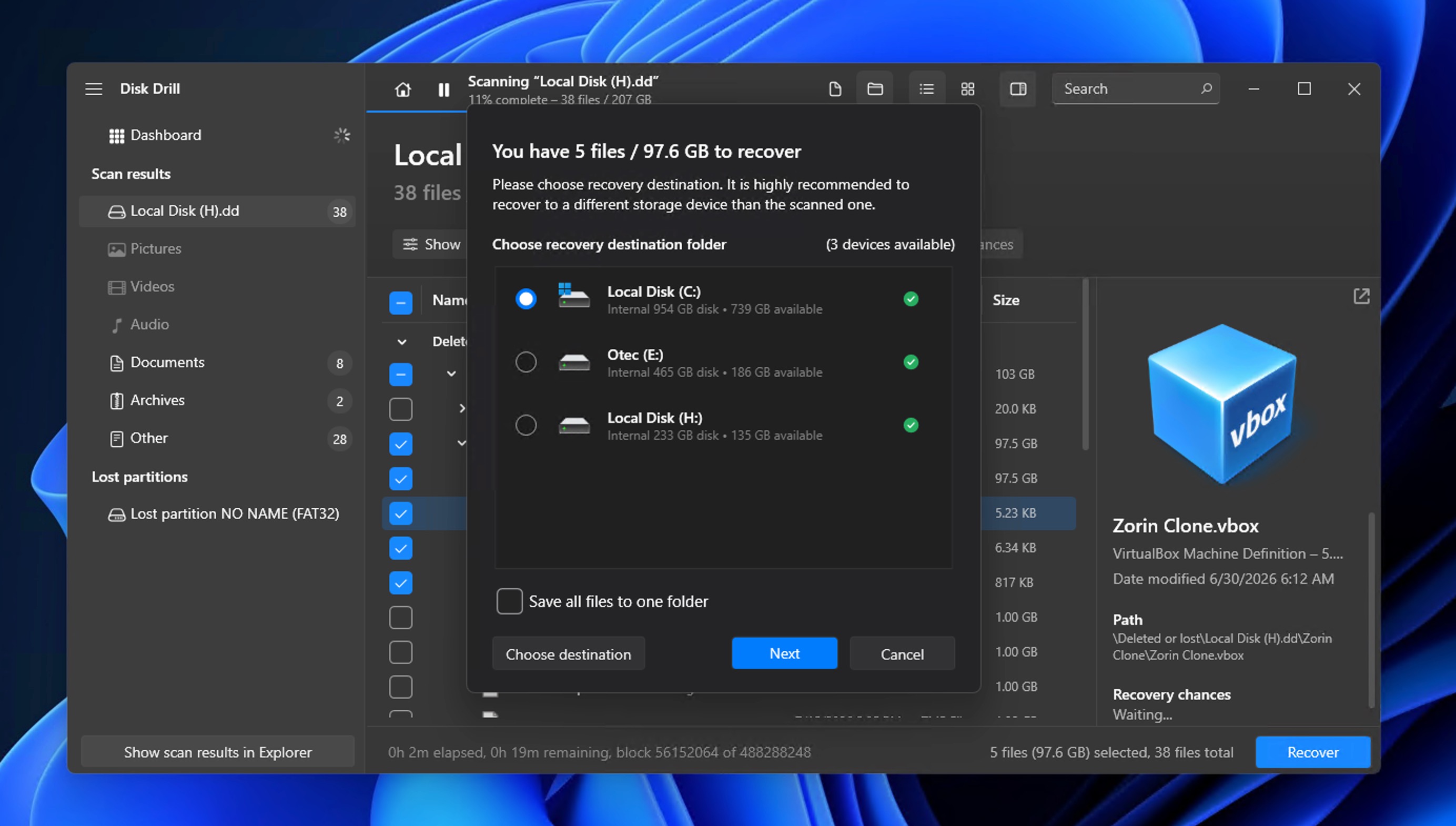The image size is (1456, 826).
Task: Click the vbox cube preview thumbnail
Action: point(1222,404)
